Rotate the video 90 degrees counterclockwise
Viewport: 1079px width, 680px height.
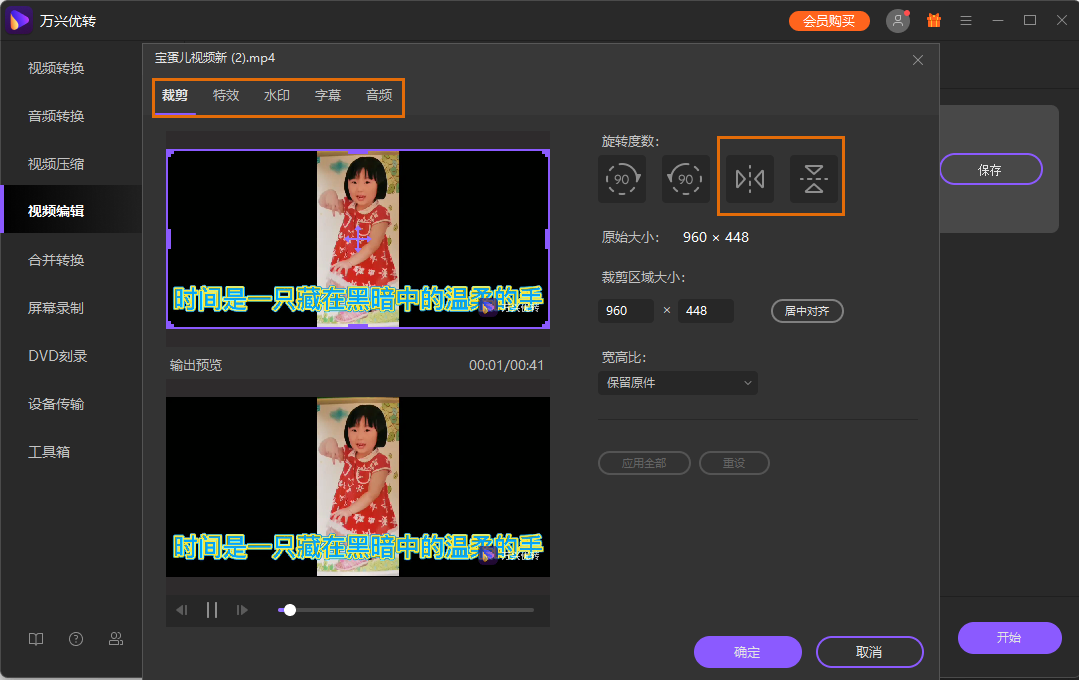pos(686,179)
